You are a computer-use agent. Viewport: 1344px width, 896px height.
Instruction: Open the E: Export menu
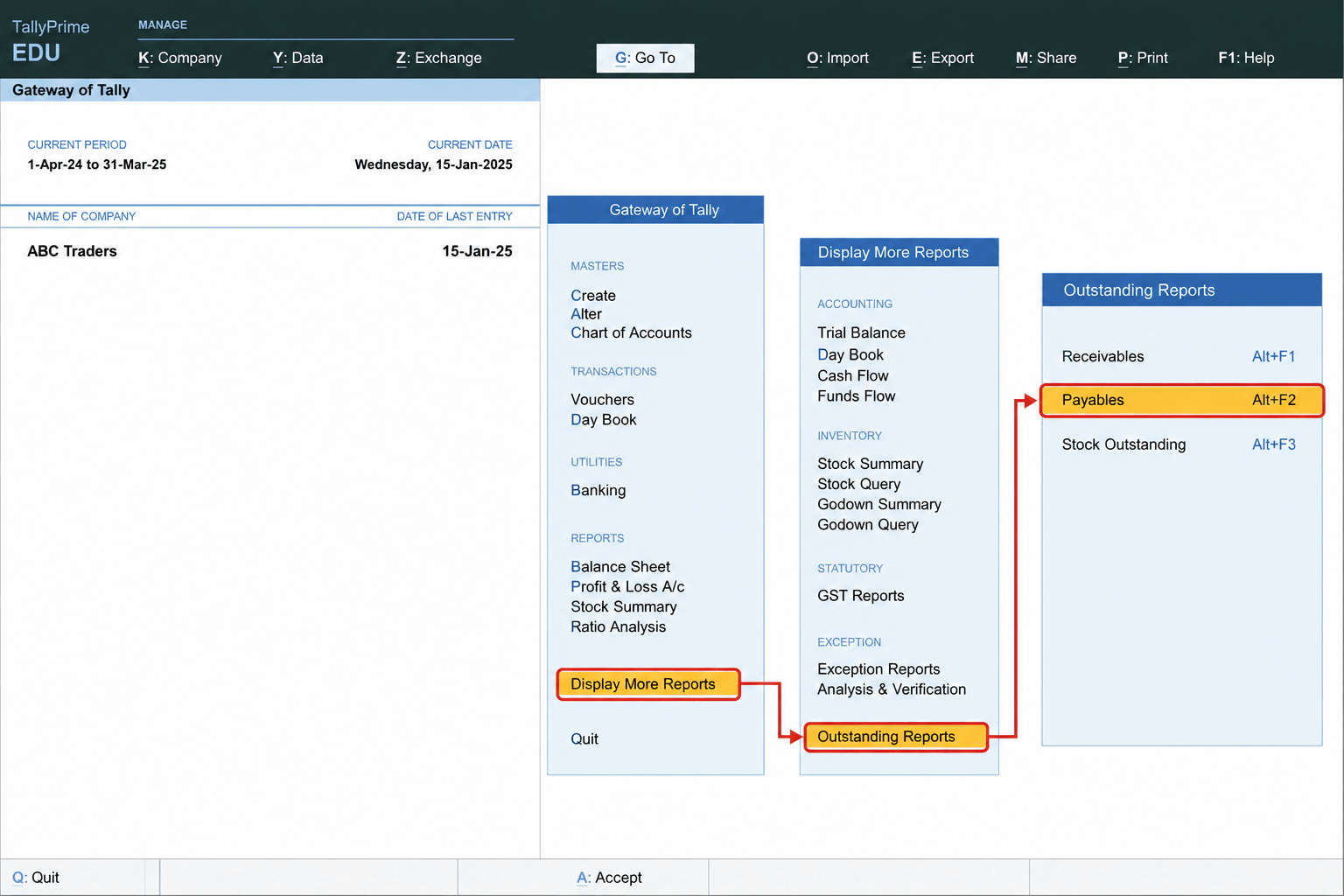coord(943,58)
